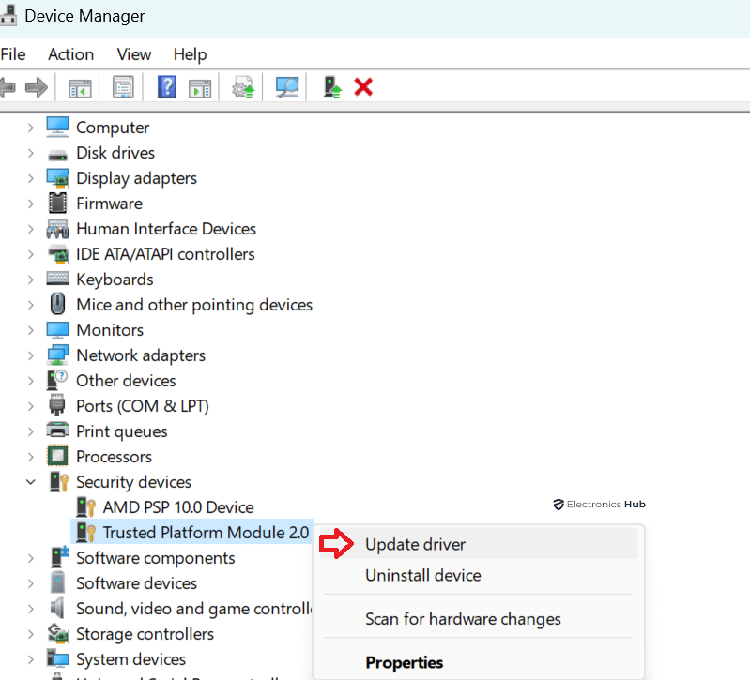Click Properties in the context menu
The height and width of the screenshot is (680, 750).
click(404, 662)
